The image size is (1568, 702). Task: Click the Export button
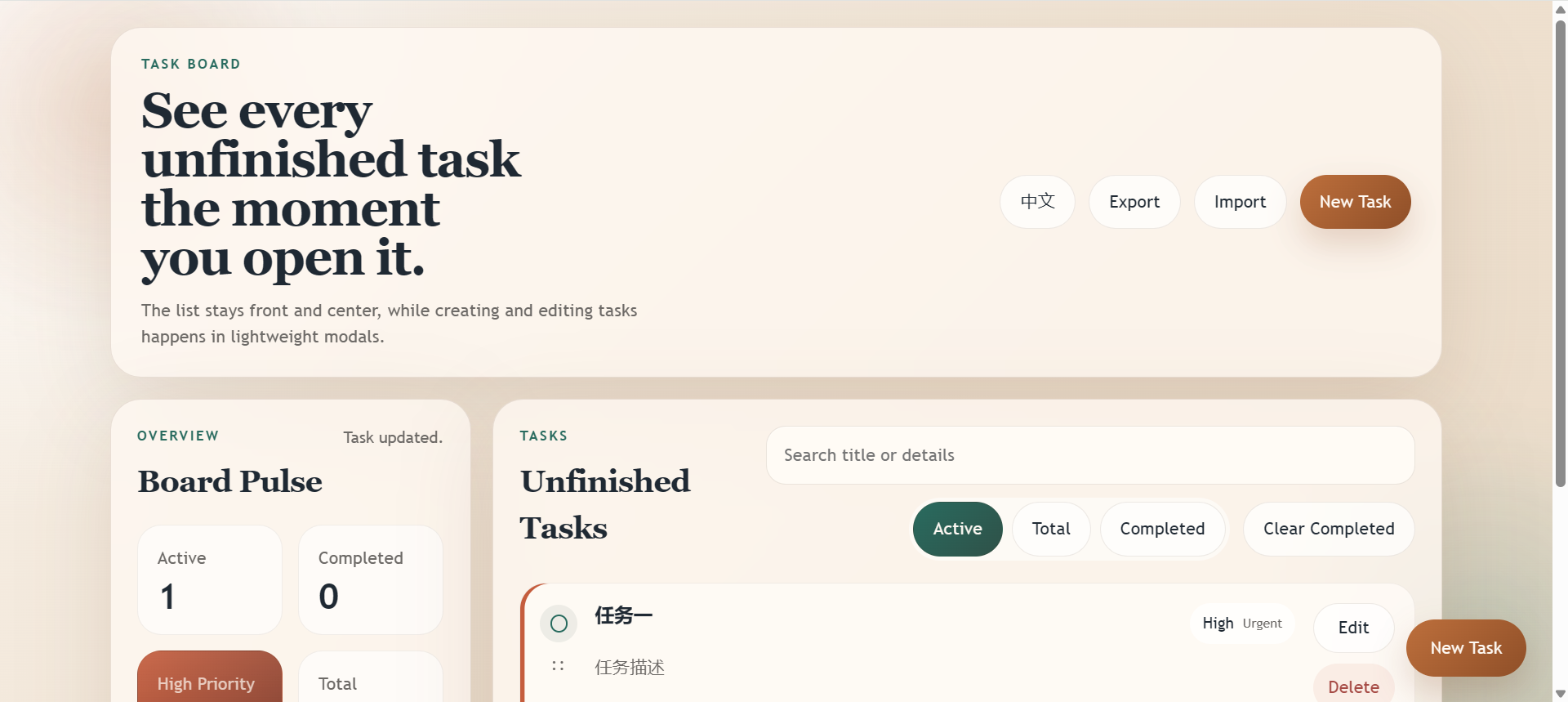pos(1134,202)
